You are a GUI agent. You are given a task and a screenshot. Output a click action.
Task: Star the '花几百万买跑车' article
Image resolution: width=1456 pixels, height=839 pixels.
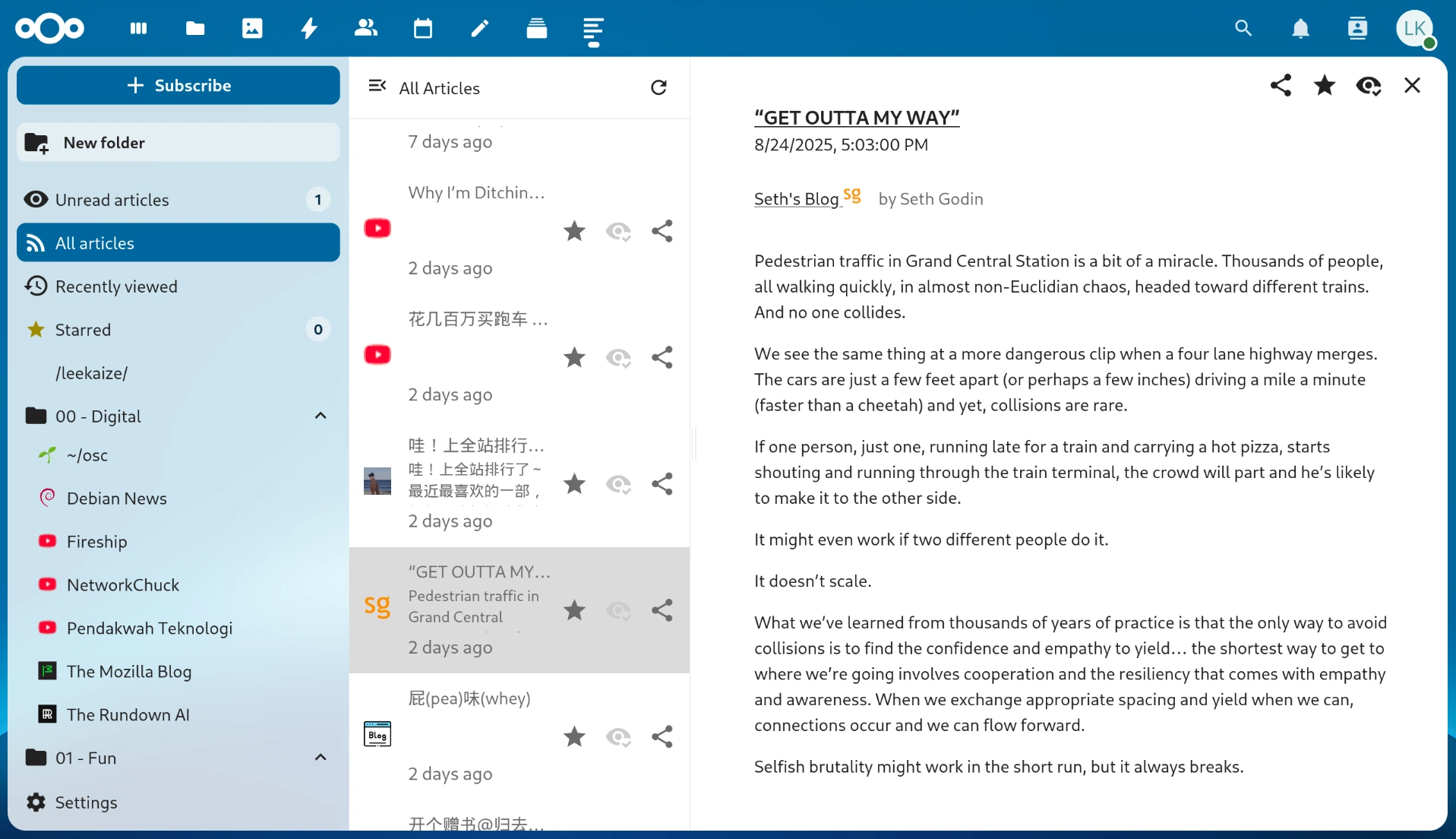[x=575, y=357]
